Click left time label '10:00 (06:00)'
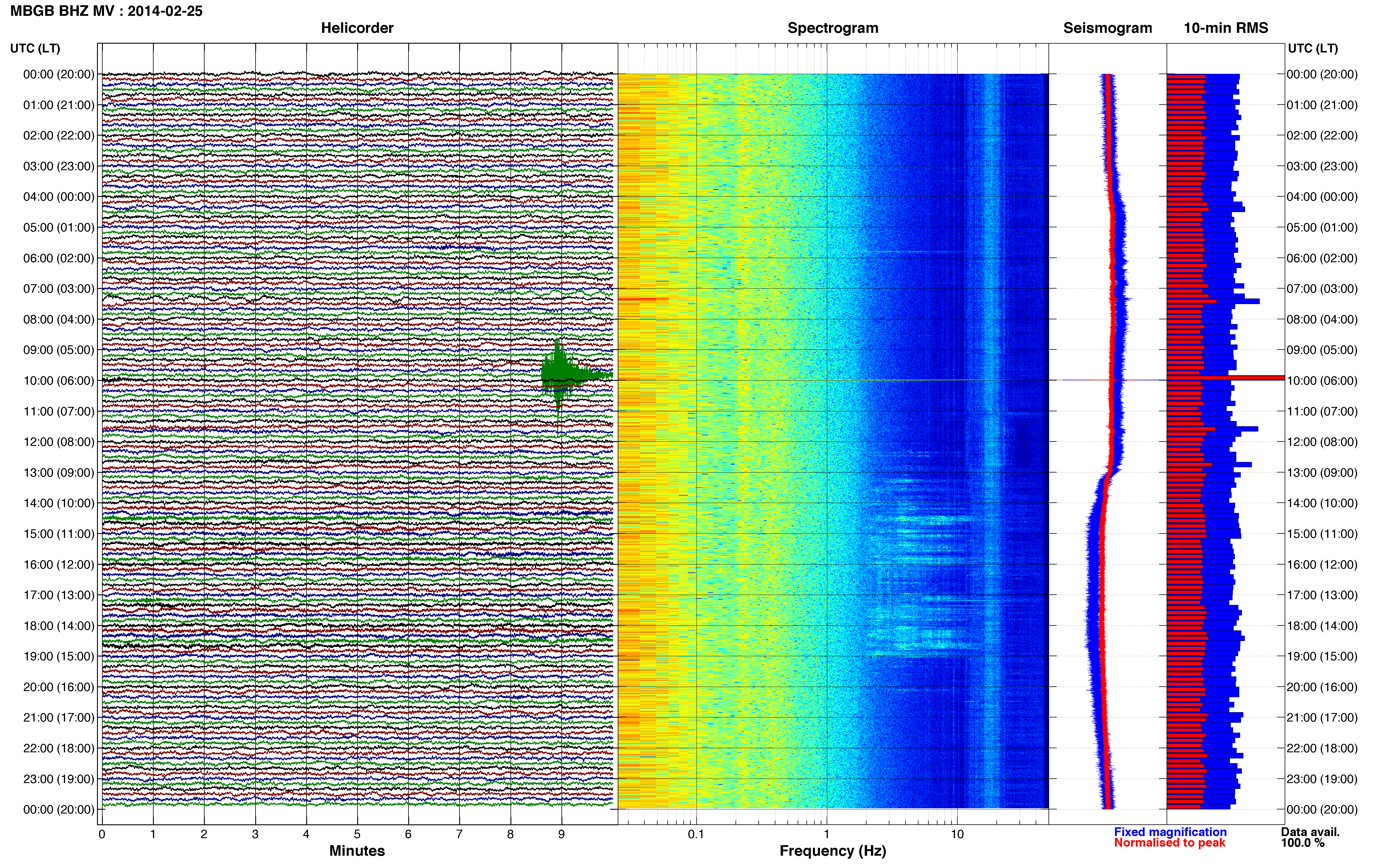This screenshot has height=868, width=1389. click(x=59, y=381)
